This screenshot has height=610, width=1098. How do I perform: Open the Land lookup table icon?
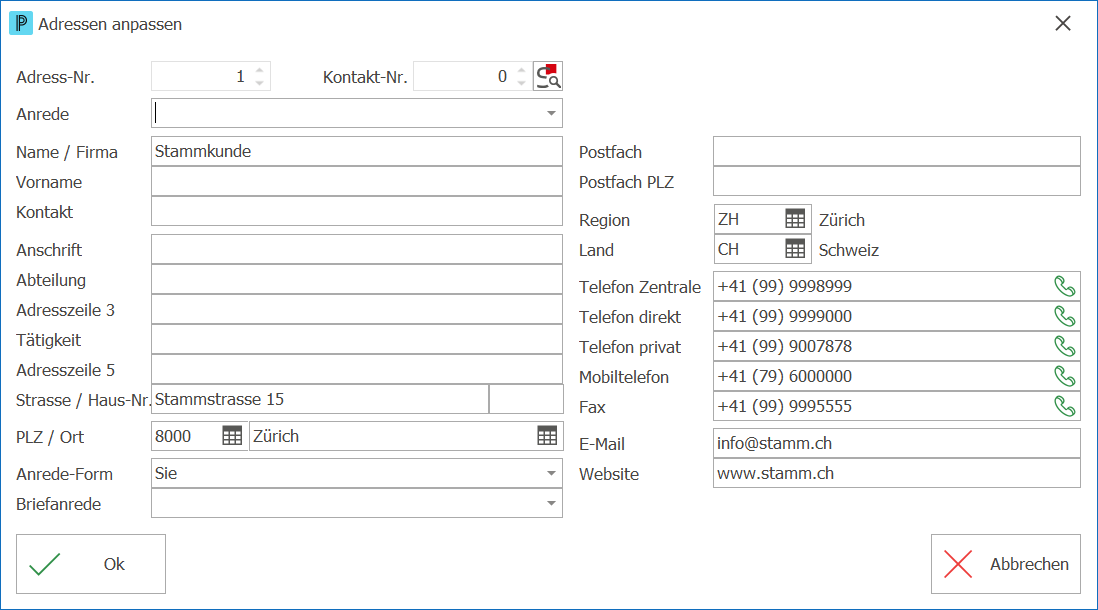(795, 249)
